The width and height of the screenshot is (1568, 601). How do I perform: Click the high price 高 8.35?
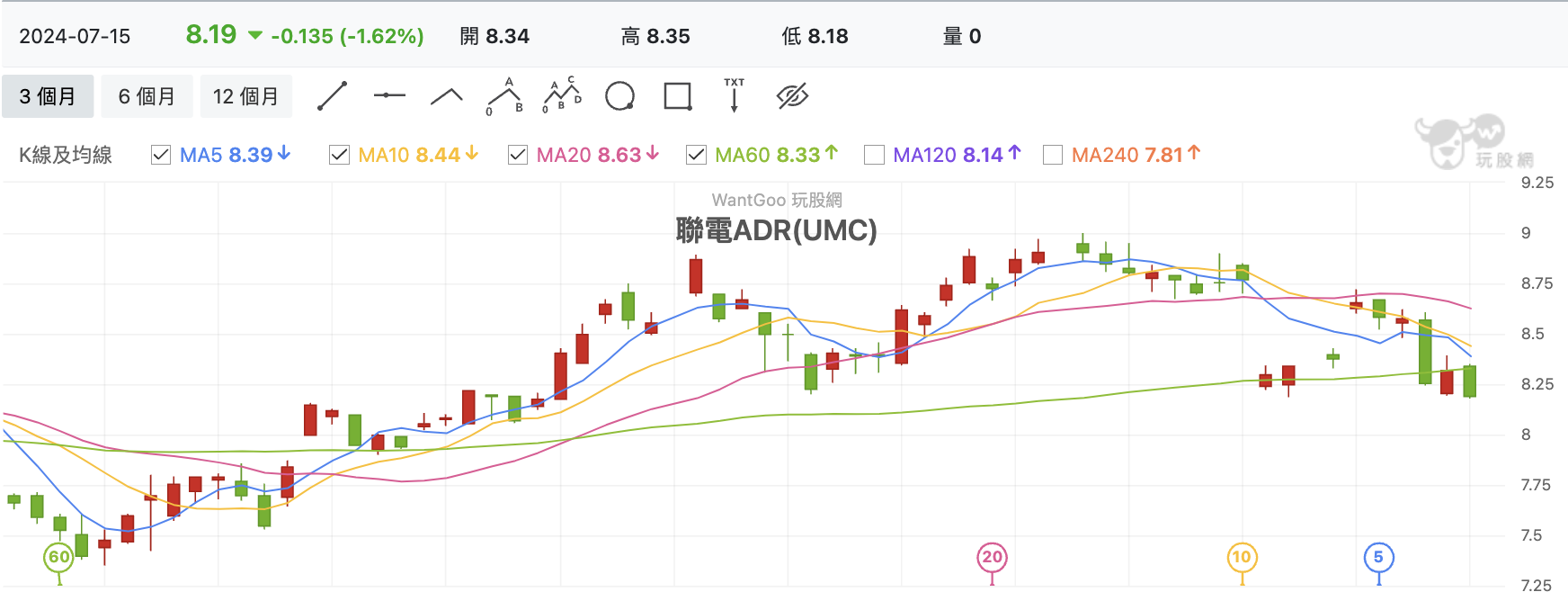click(655, 36)
